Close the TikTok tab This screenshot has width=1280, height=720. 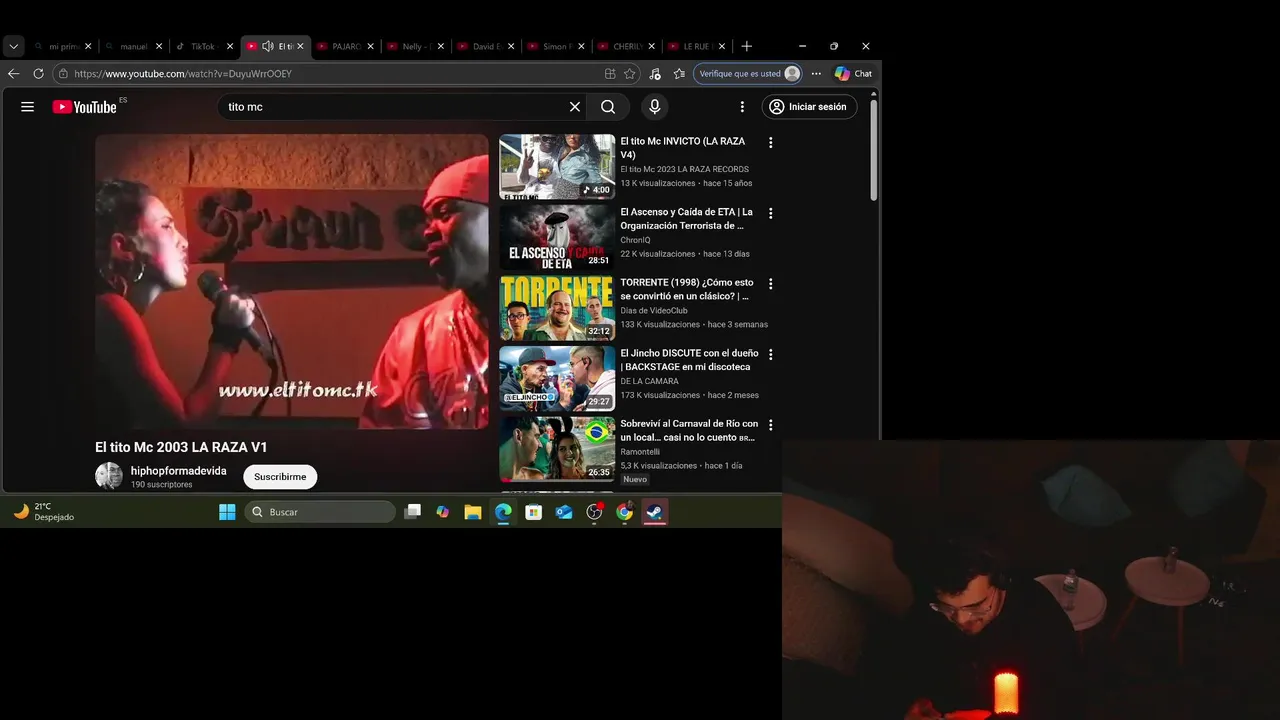(x=229, y=46)
